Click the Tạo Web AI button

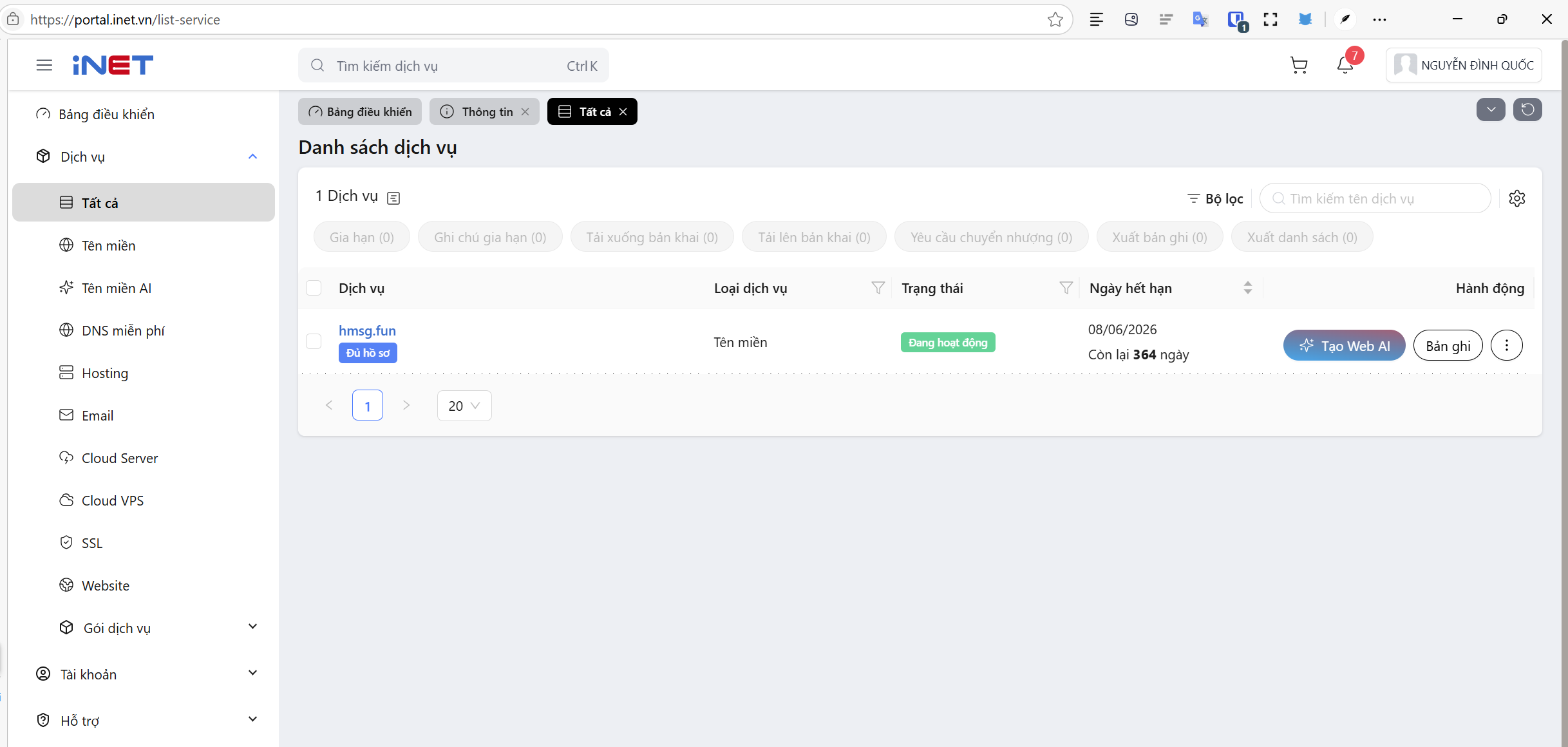[1344, 346]
